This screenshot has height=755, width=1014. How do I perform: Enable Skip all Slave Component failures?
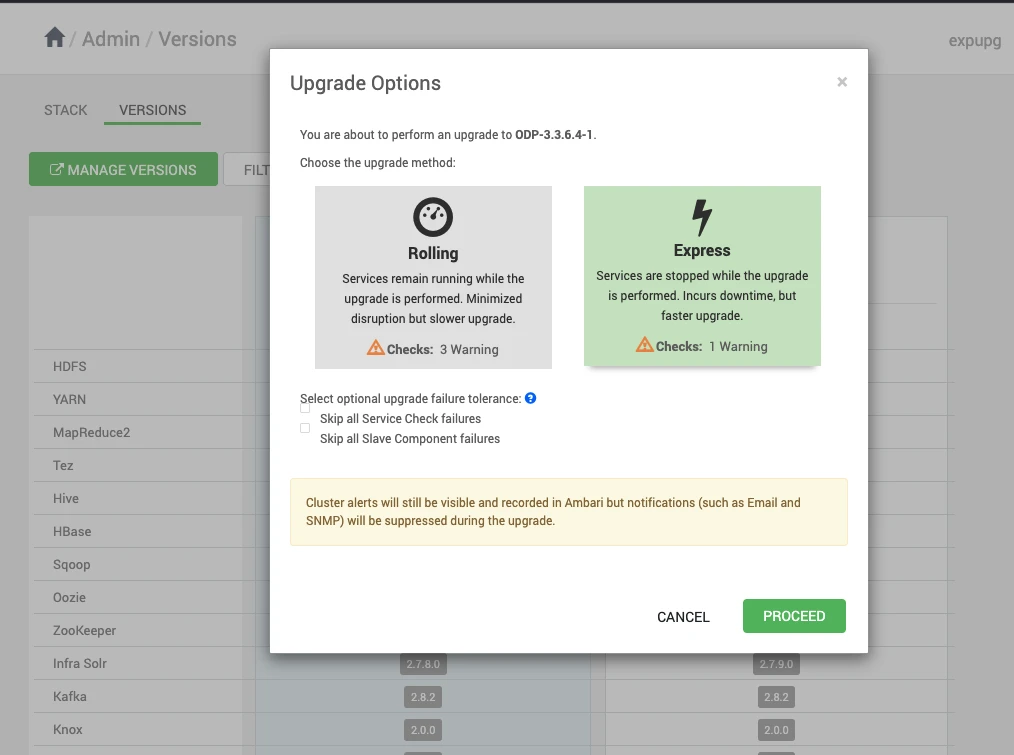[x=305, y=428]
